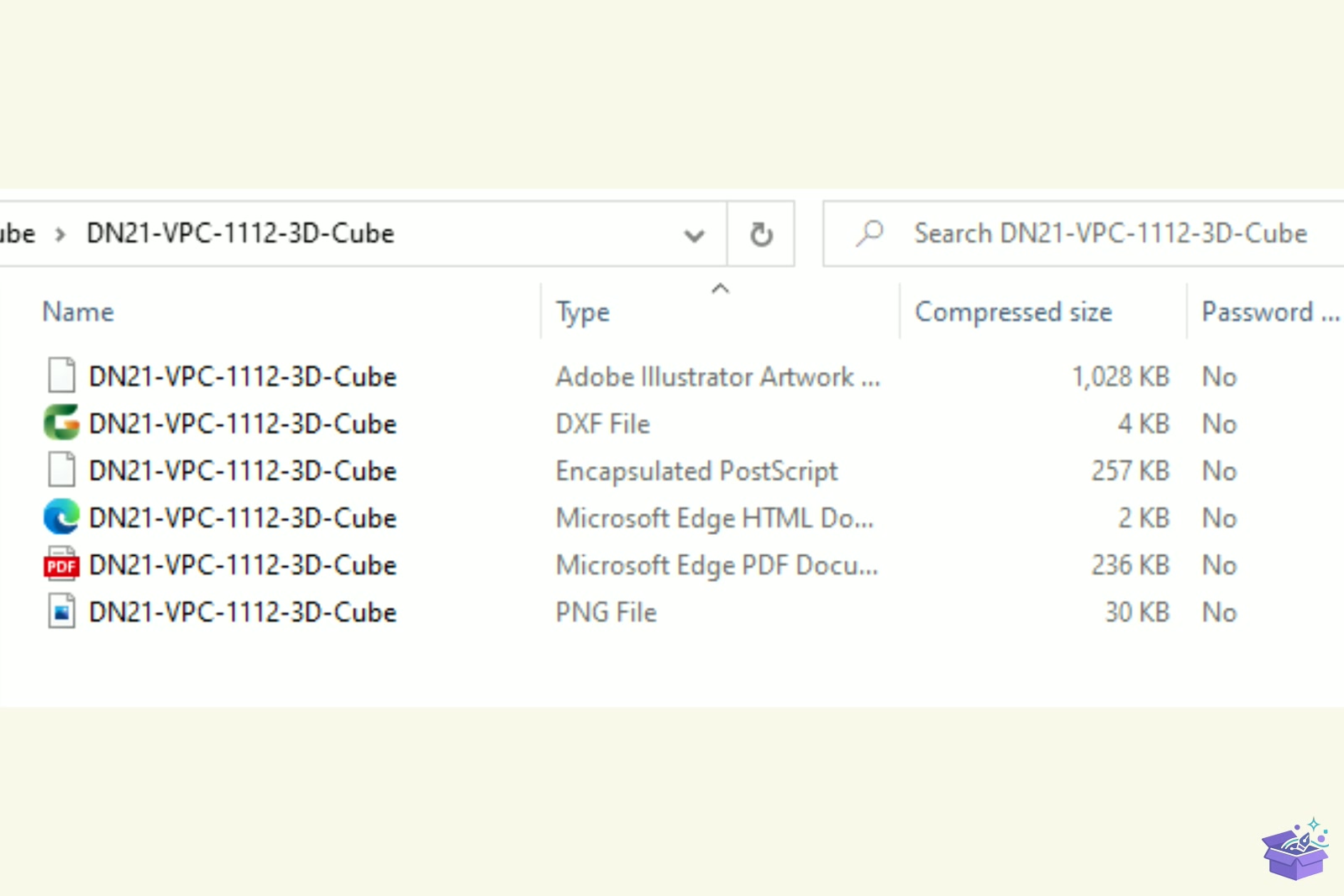Select the 1,028 KB Illustrator Artwork row
The image size is (1344, 896).
pos(672,376)
